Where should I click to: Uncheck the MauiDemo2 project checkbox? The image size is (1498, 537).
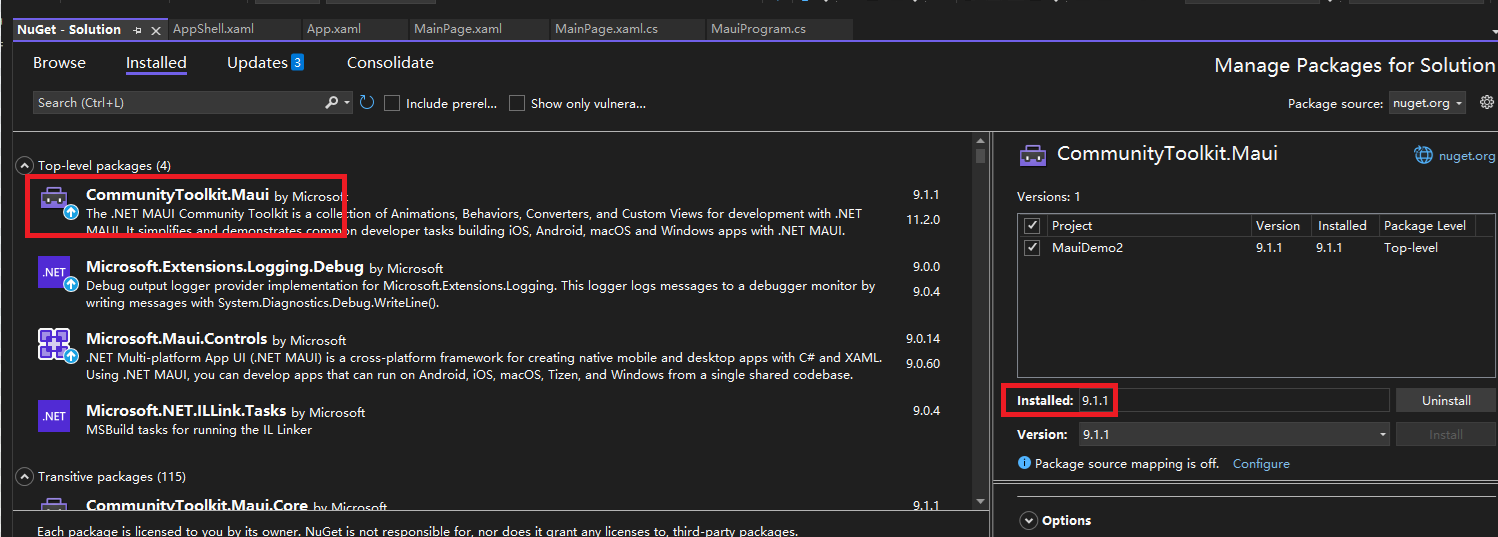(1032, 248)
